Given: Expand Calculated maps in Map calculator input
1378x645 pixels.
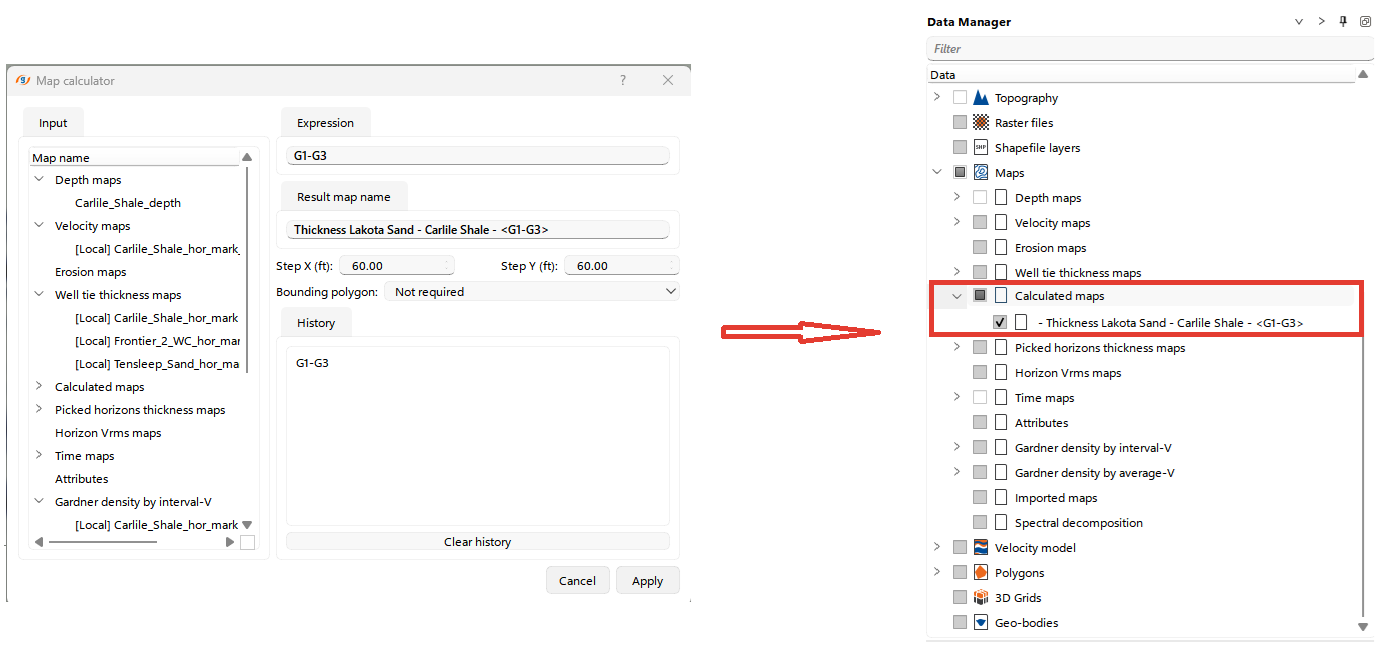Looking at the screenshot, I should click(x=39, y=387).
